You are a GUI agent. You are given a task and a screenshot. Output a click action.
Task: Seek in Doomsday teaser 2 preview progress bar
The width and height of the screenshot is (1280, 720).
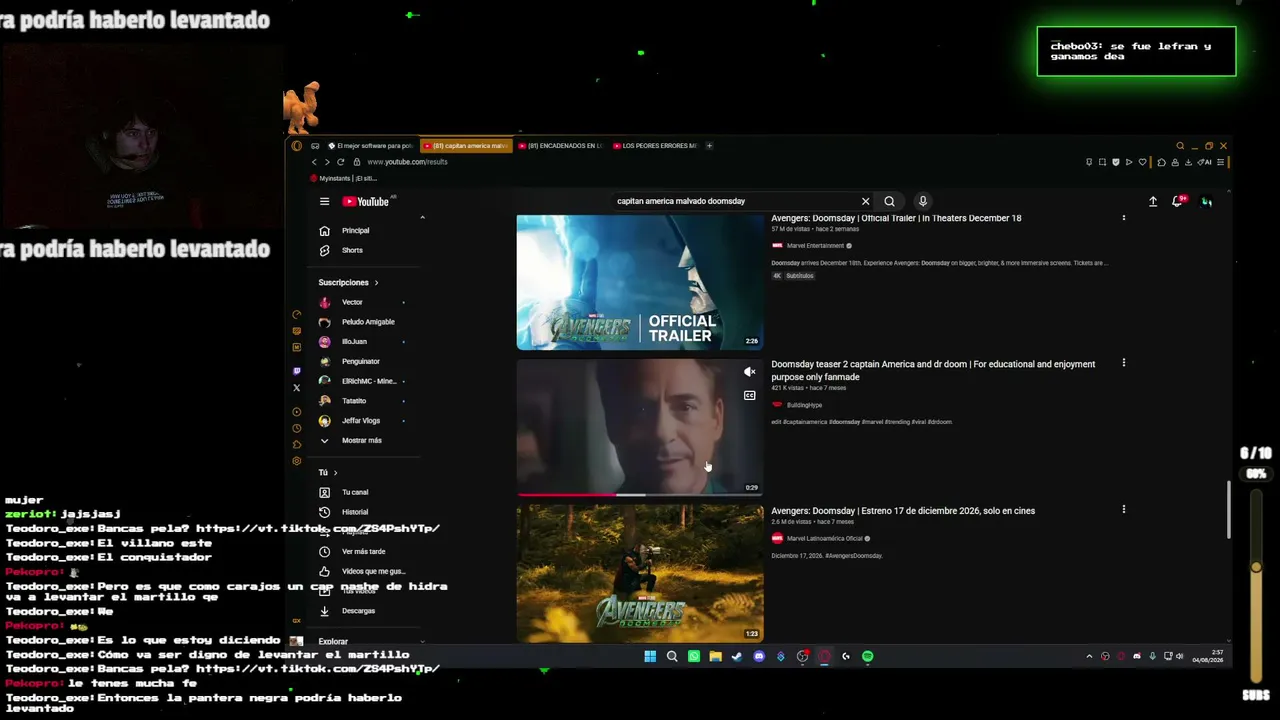click(x=640, y=494)
